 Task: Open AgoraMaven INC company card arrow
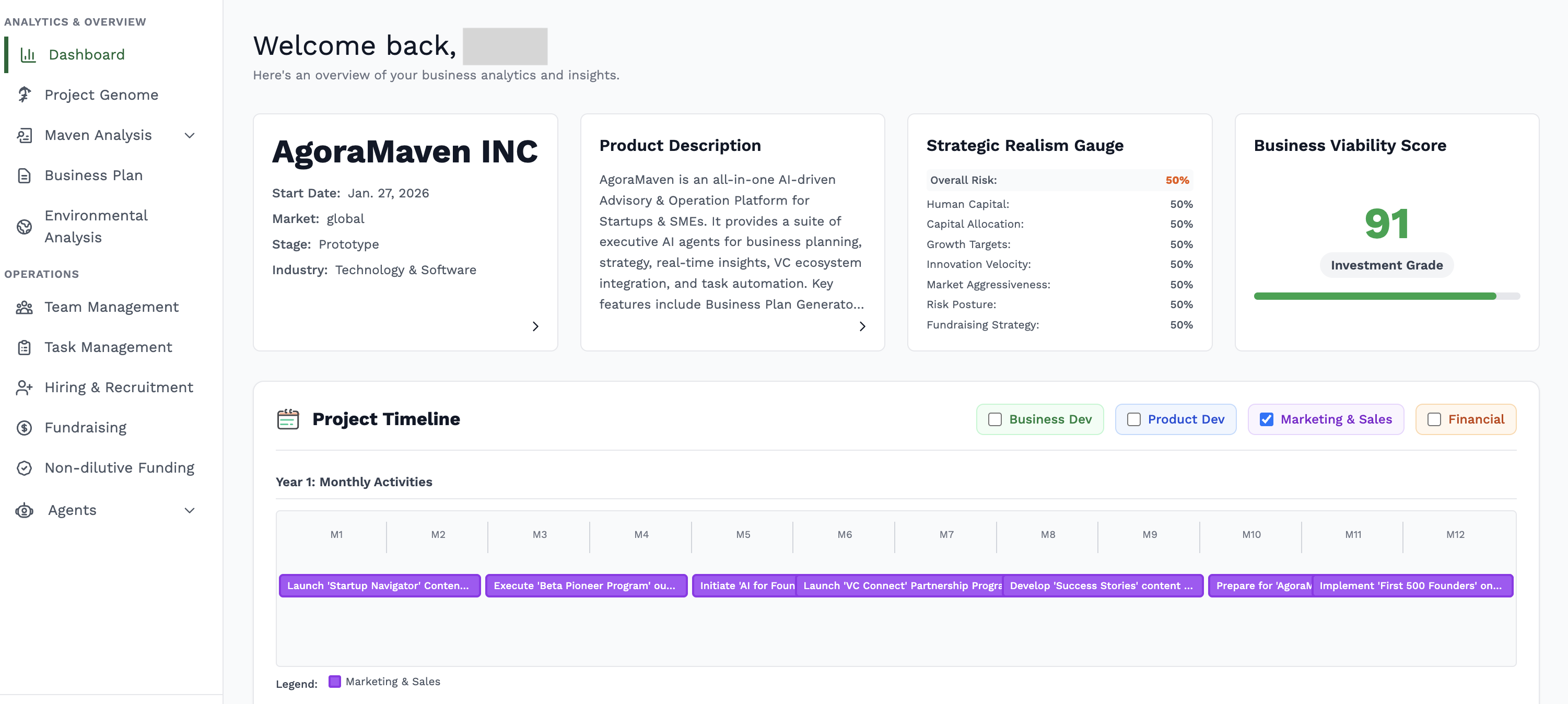coord(535,327)
